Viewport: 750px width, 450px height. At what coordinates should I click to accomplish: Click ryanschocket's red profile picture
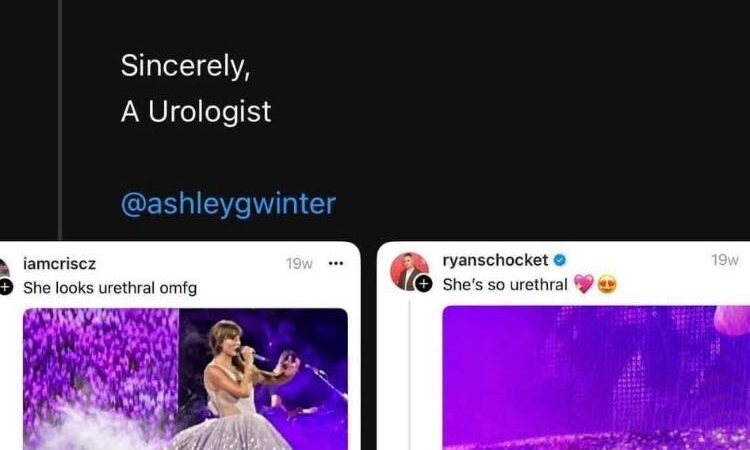(409, 271)
